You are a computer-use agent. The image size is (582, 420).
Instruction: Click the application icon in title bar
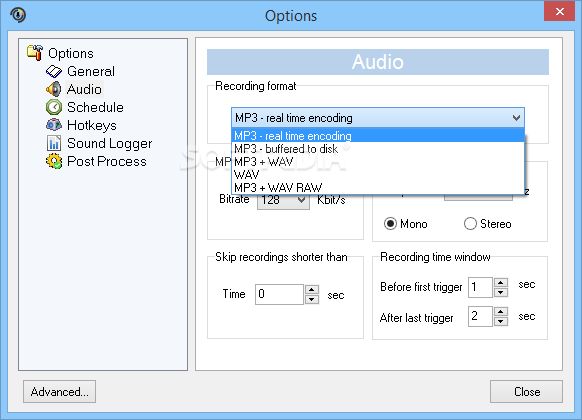pos(18,15)
